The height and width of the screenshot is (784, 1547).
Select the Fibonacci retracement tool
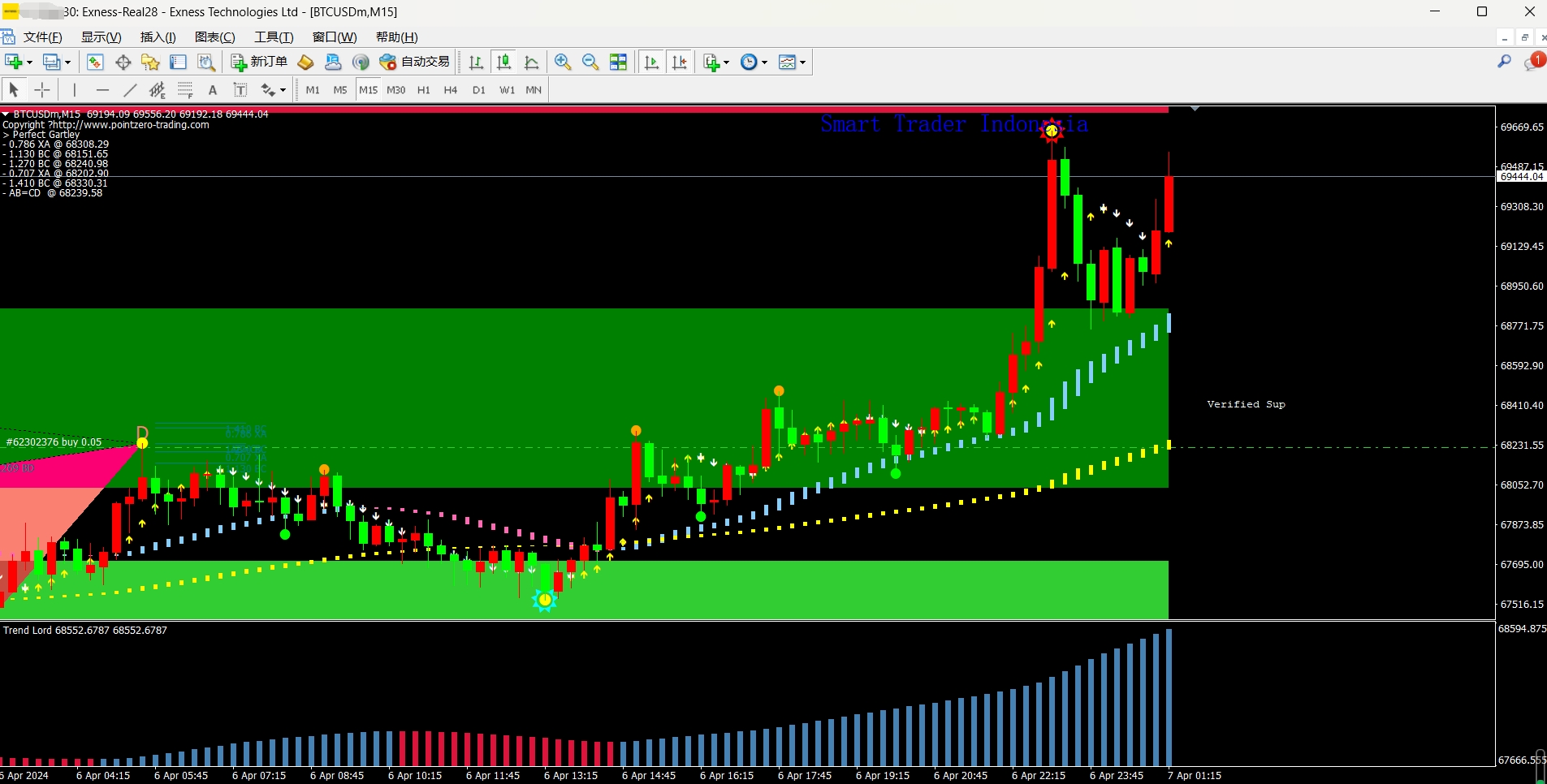[185, 89]
